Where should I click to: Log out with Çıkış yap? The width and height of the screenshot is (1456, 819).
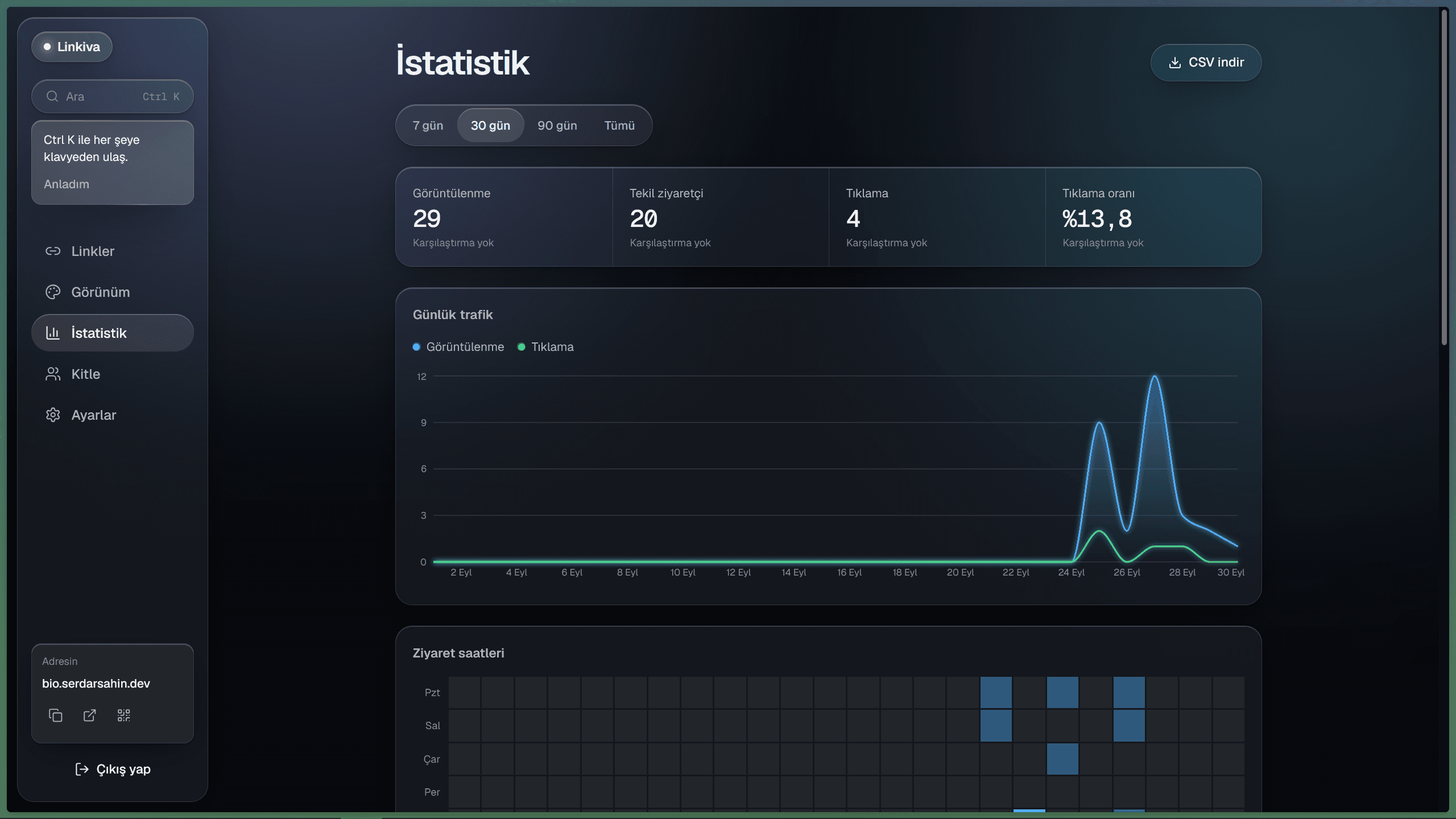coord(113,769)
